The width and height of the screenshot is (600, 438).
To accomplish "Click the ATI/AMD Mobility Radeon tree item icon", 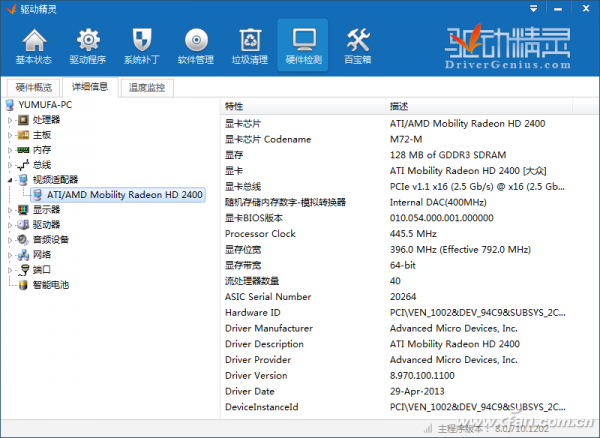I will click(x=37, y=195).
